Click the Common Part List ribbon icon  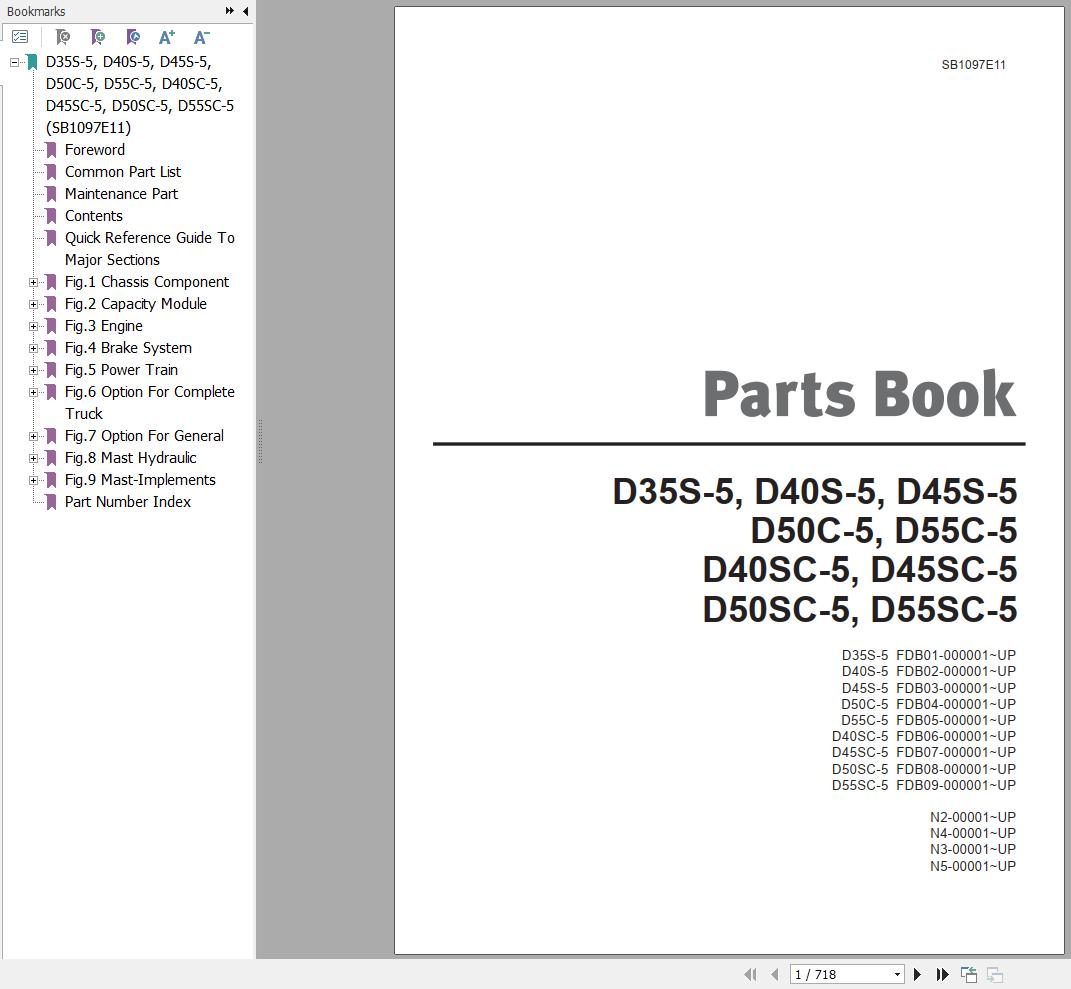click(51, 171)
